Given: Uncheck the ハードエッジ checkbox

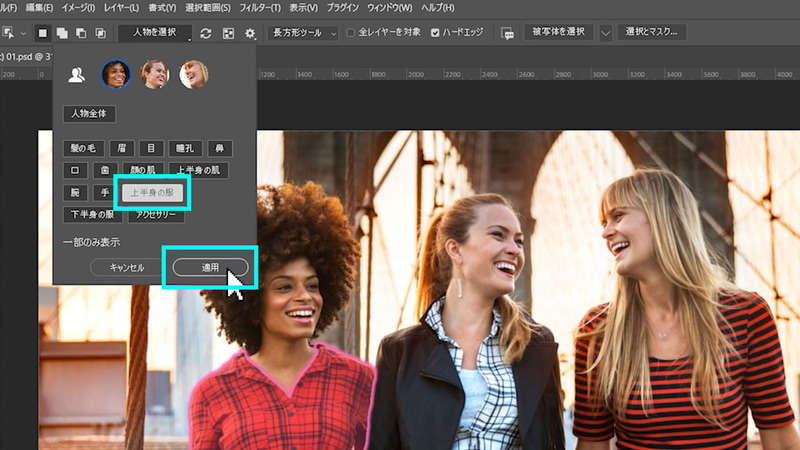Looking at the screenshot, I should pyautogui.click(x=435, y=33).
